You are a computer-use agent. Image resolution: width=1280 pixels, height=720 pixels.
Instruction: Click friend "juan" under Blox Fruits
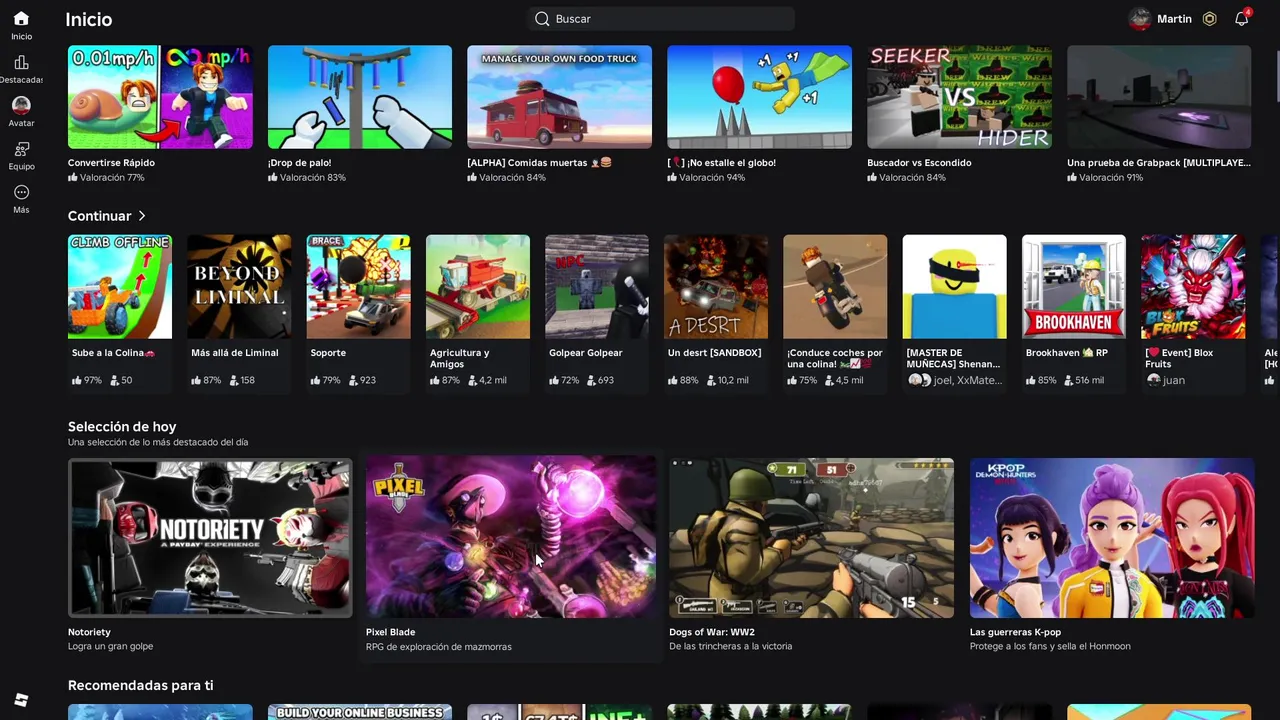(x=1174, y=380)
